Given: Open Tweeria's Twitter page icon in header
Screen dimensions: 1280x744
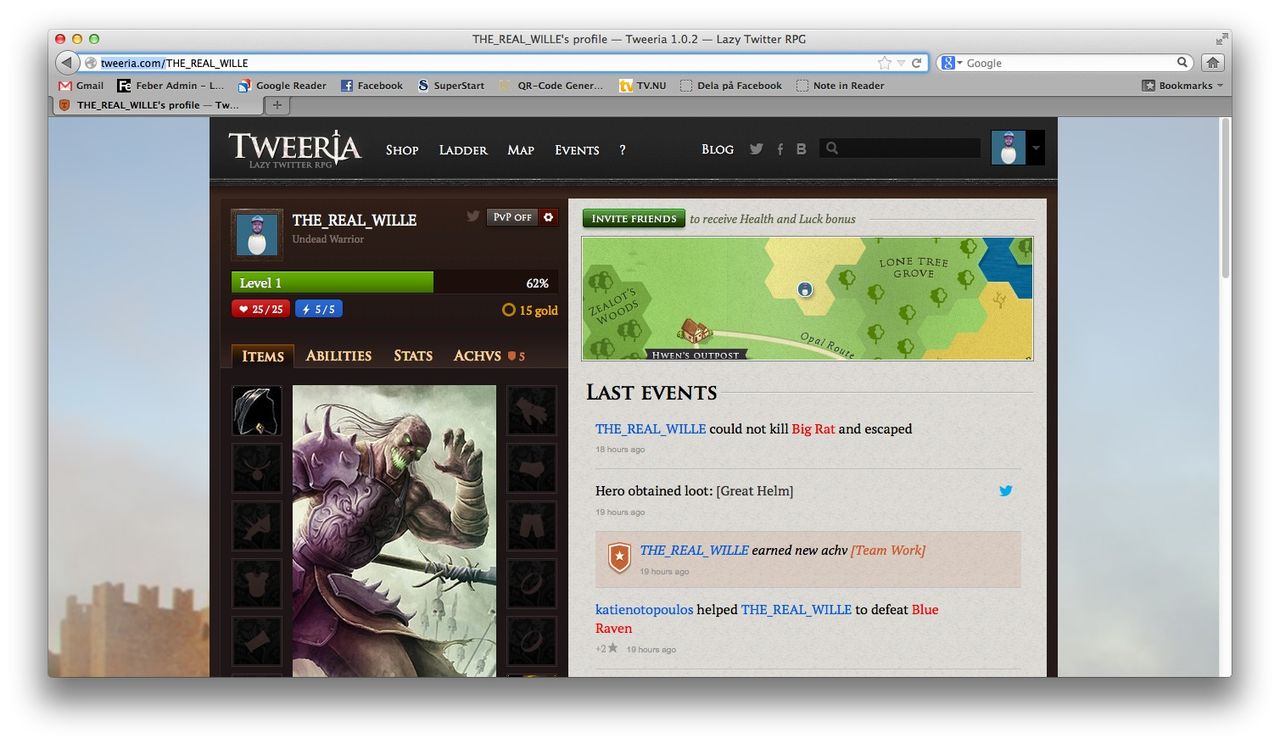Looking at the screenshot, I should click(756, 149).
